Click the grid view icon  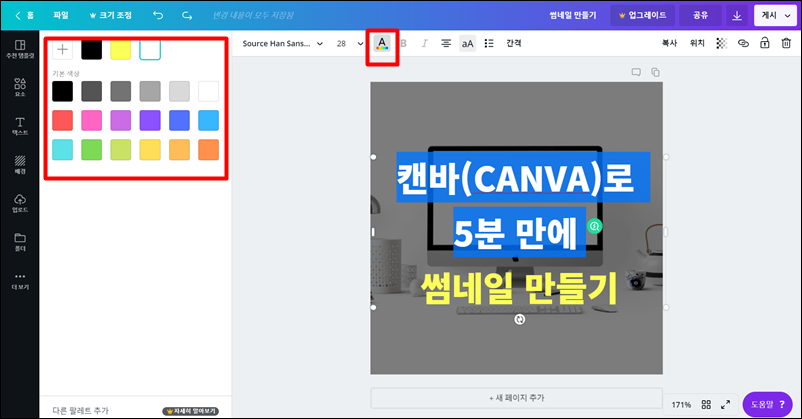[706, 405]
